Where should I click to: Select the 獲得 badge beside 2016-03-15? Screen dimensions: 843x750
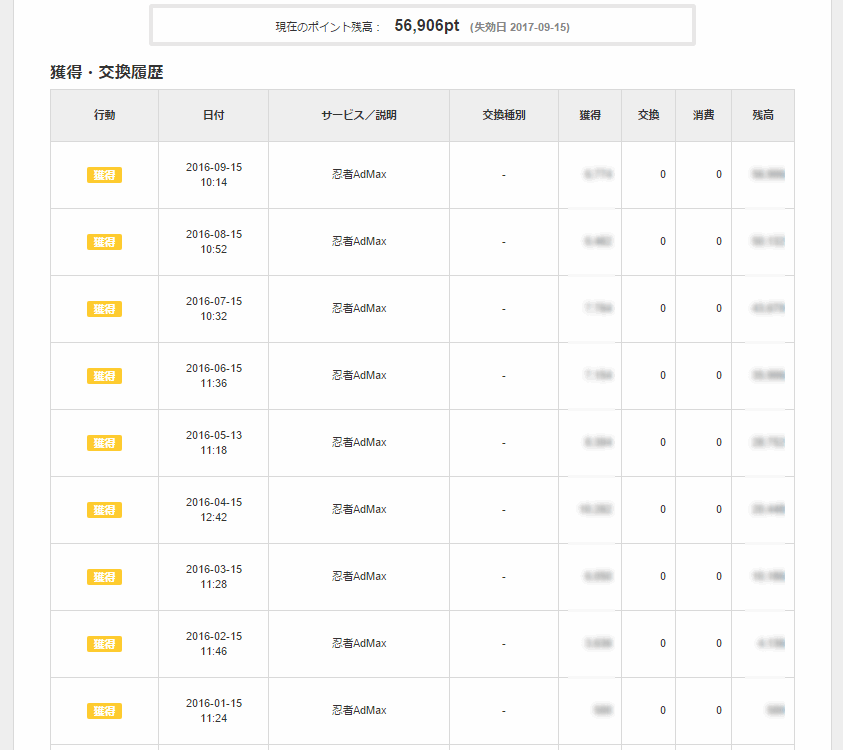point(104,577)
